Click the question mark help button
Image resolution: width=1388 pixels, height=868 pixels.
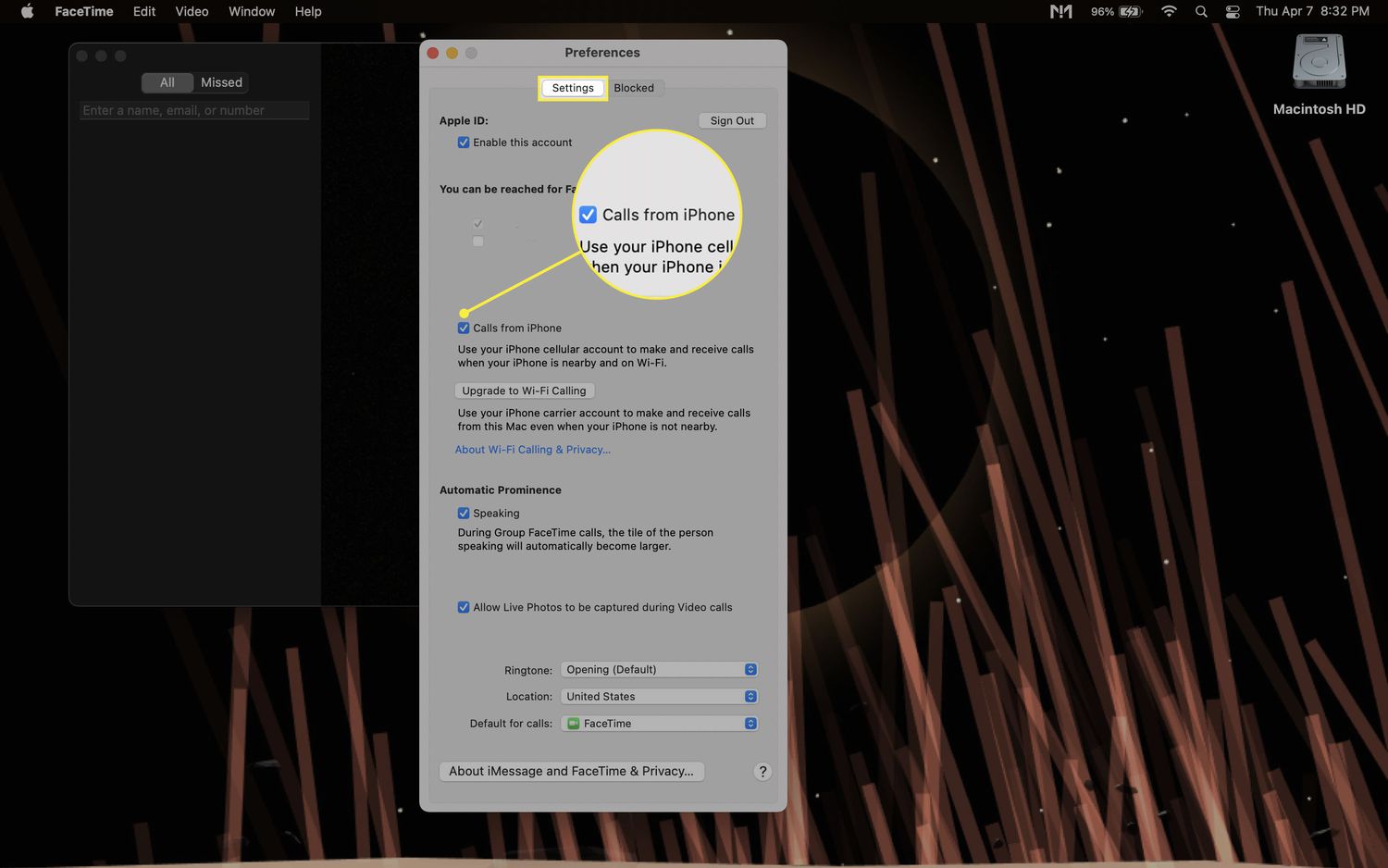click(x=762, y=771)
